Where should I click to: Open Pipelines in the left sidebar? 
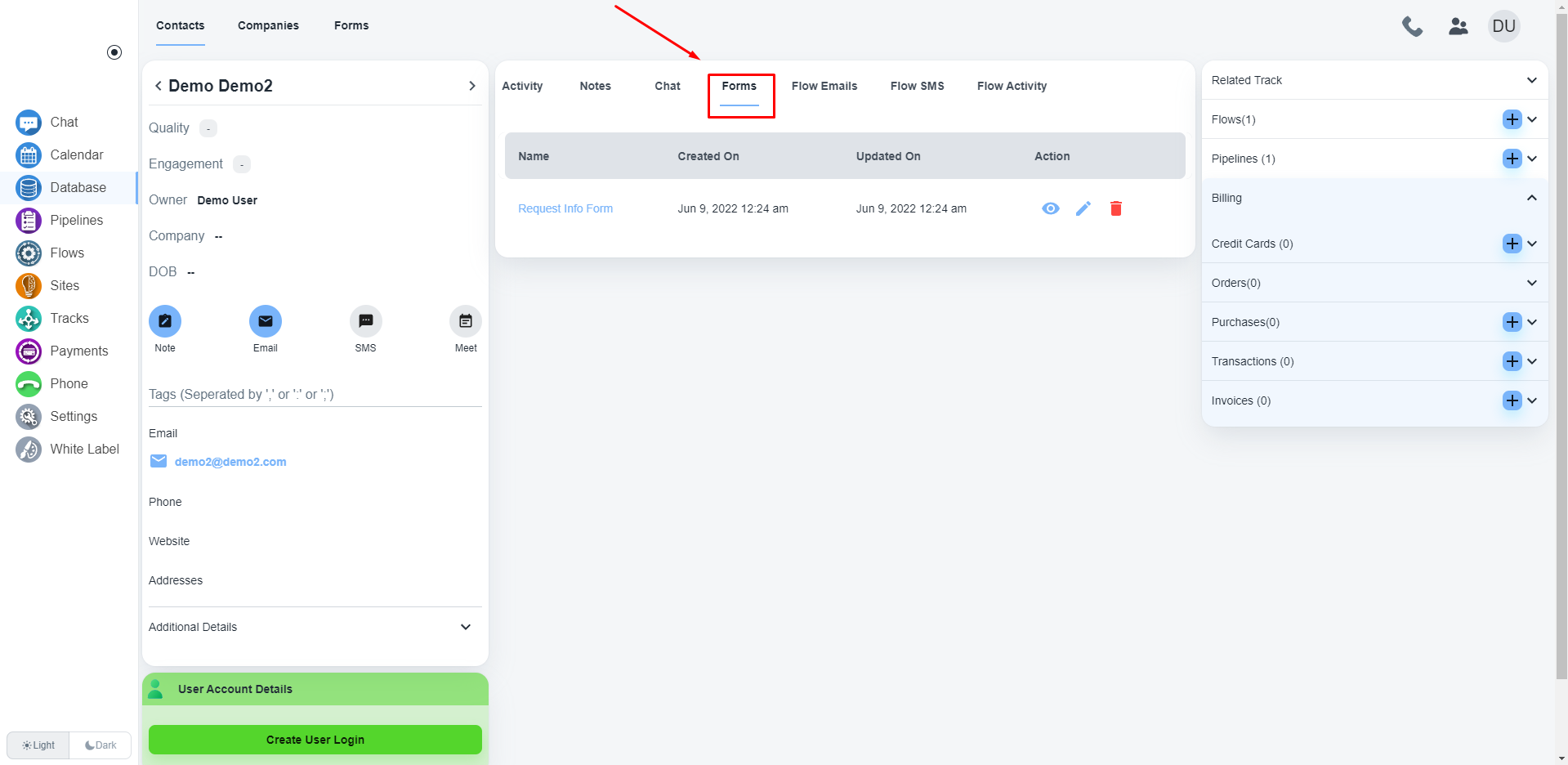click(76, 220)
